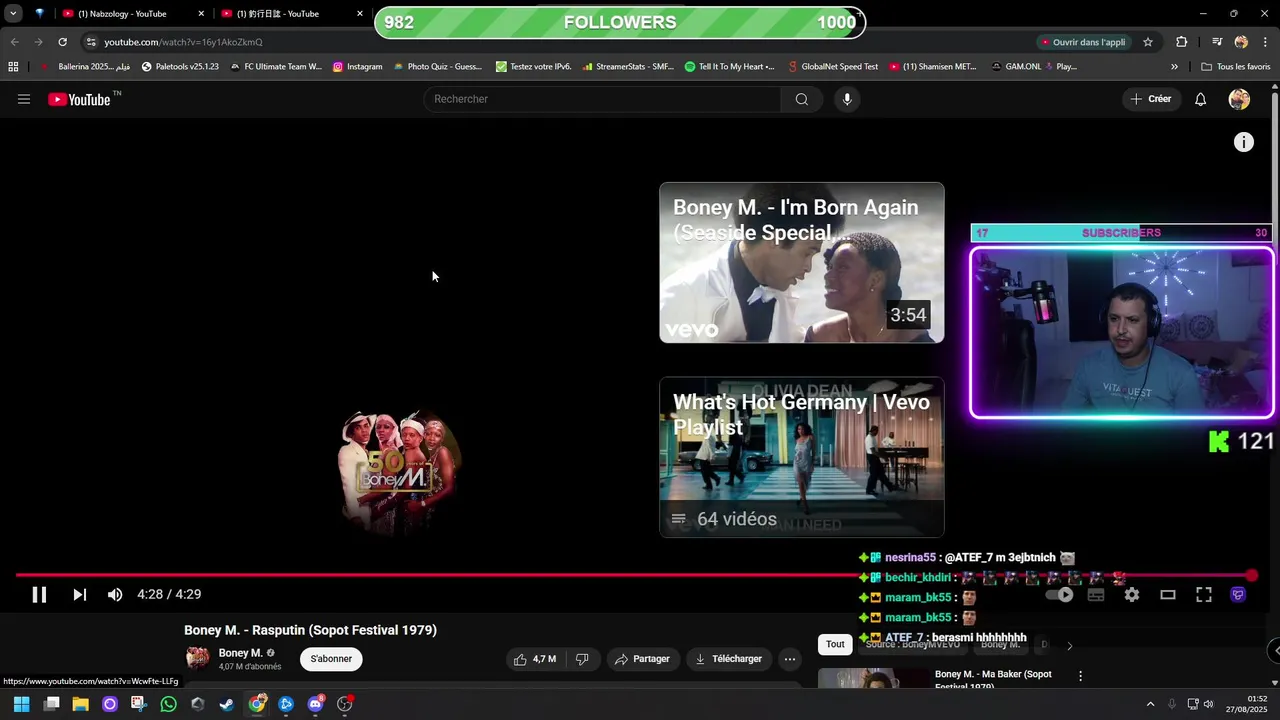Screen dimensions: 1280x720
Task: Open the Chrome apps grid shortcut
Action: coord(13,67)
